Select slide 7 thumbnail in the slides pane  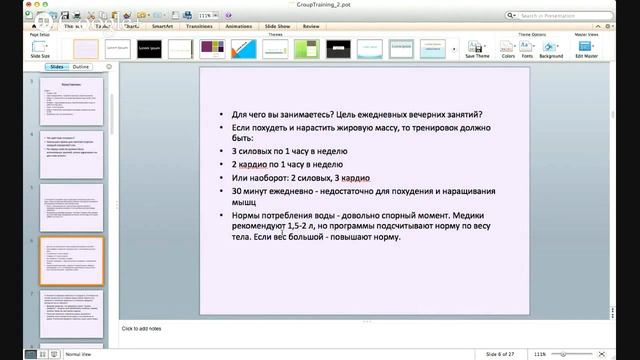point(71,314)
